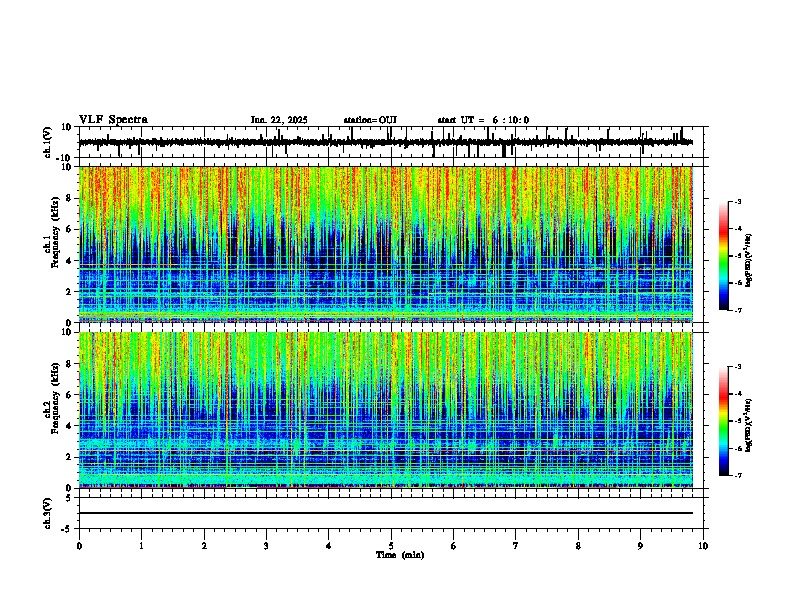
Task: Click "-3" label on the ch.1 color scale
Action: point(738,201)
